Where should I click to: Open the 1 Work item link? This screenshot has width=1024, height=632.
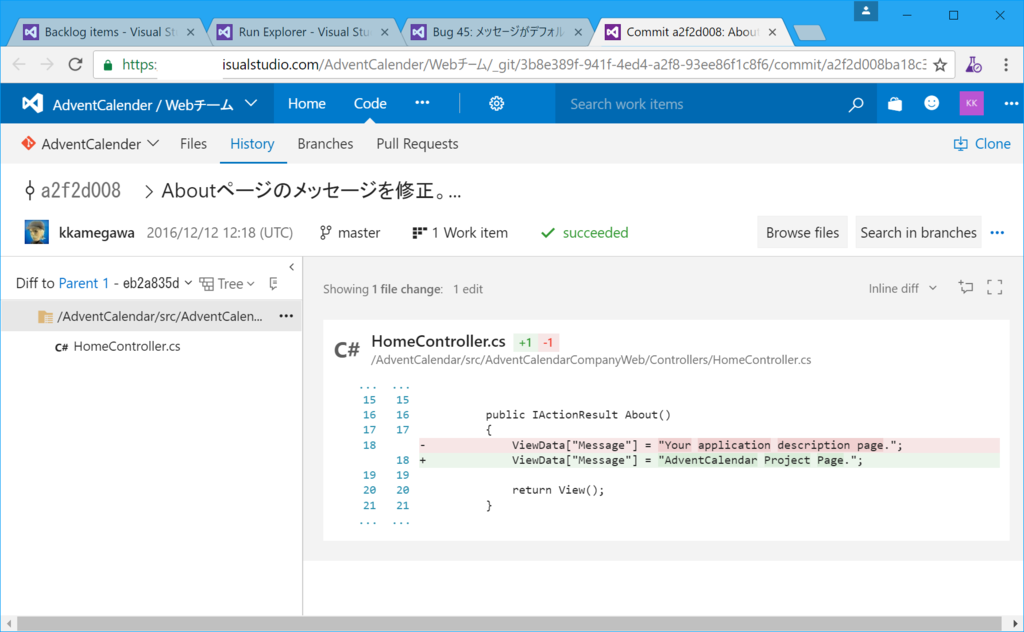460,233
